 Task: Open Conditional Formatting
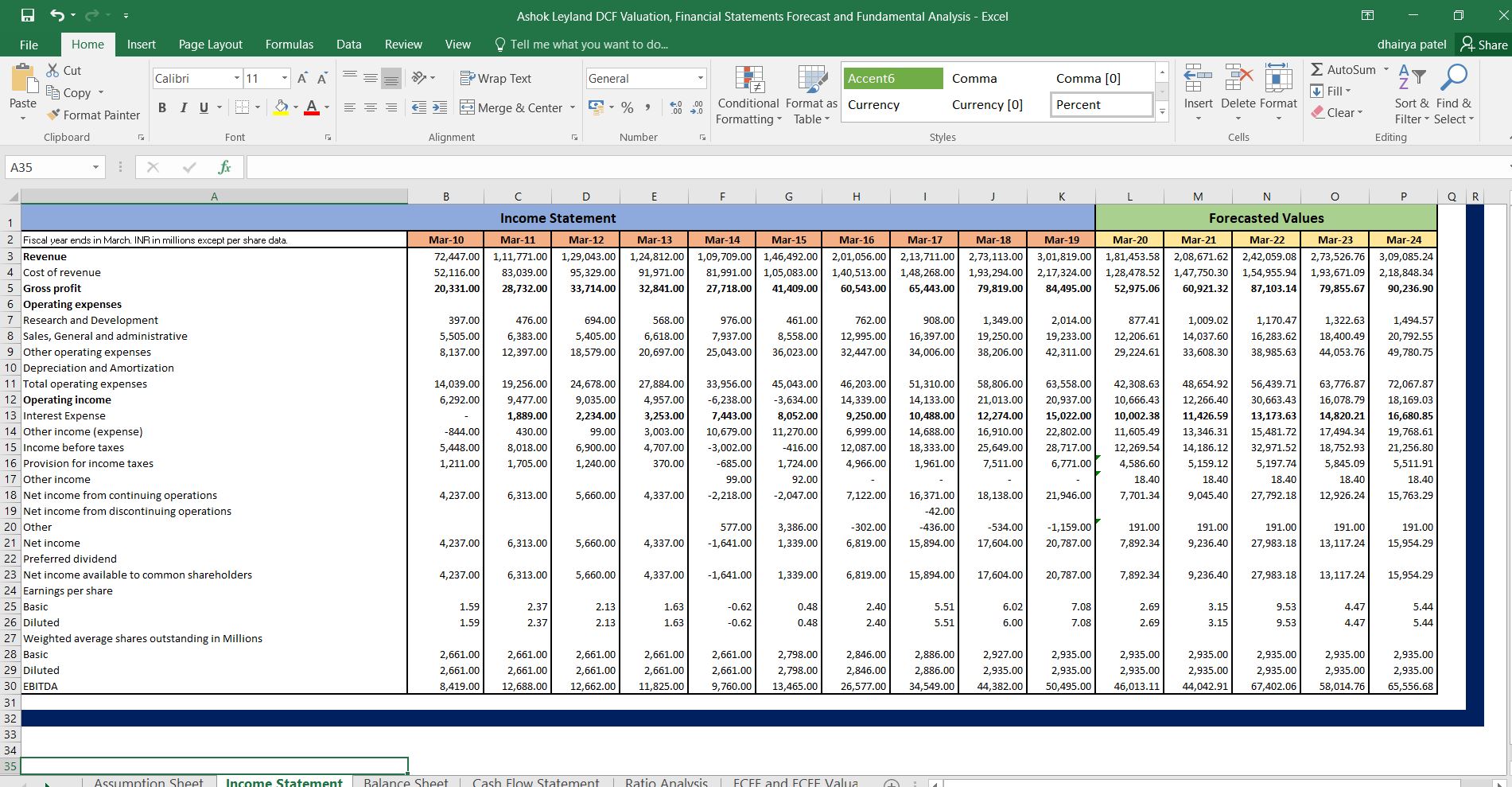pyautogui.click(x=748, y=95)
